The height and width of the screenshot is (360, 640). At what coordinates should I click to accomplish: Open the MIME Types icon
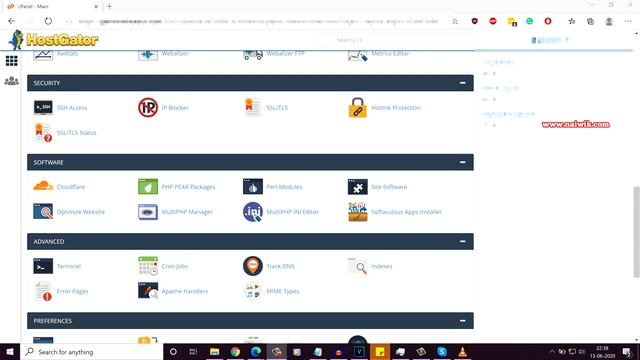253,291
